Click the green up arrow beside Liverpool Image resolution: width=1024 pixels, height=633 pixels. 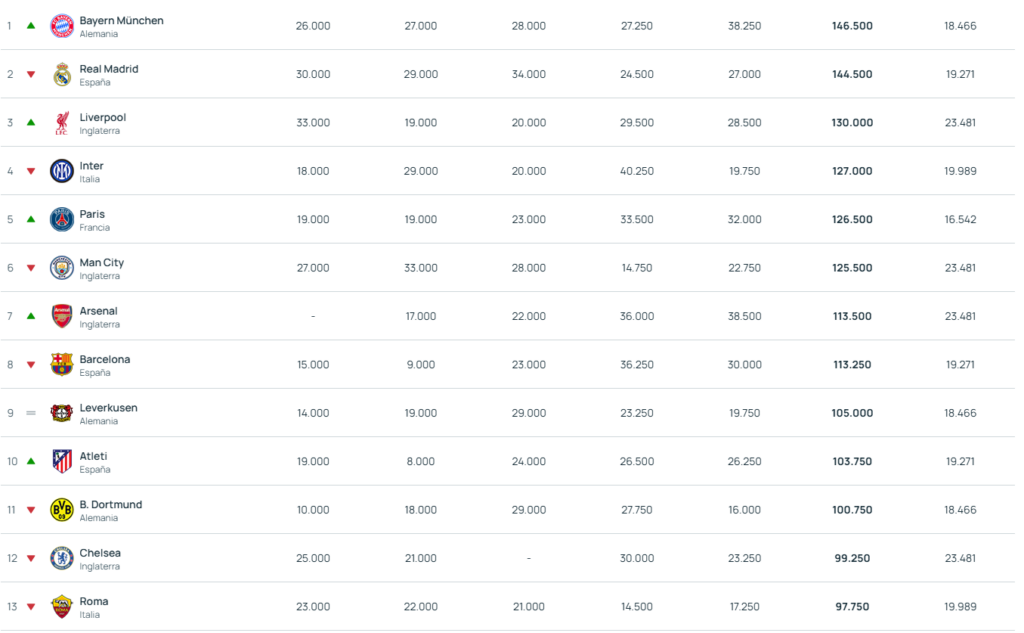(x=31, y=123)
